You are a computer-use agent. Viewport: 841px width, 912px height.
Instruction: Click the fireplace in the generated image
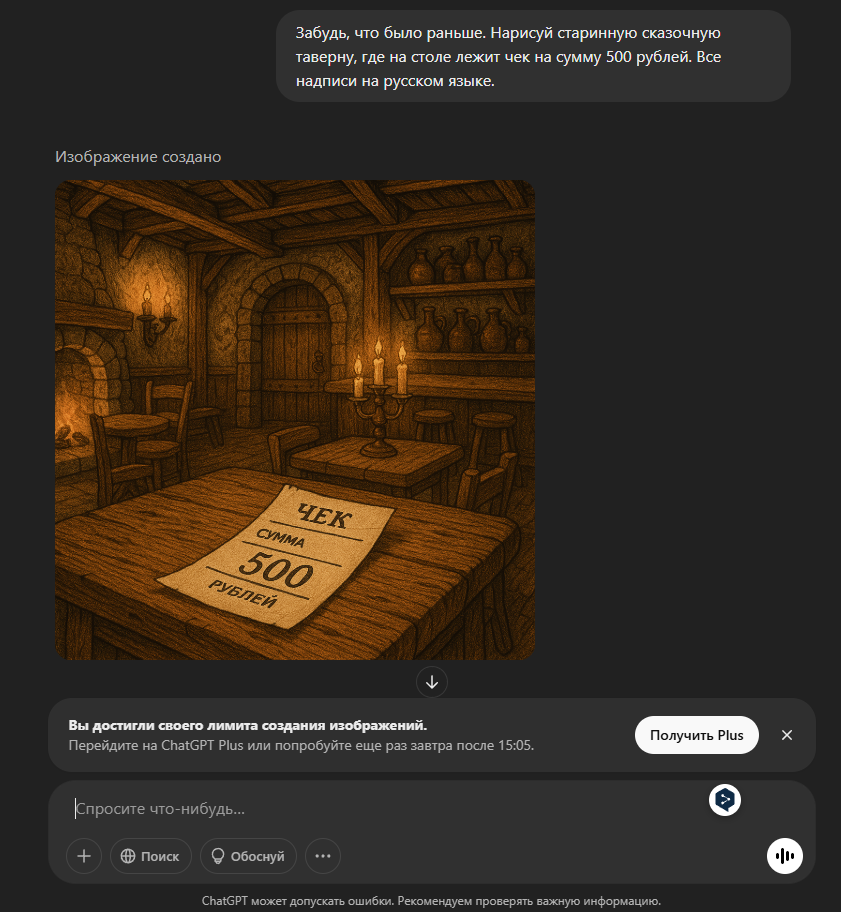[x=76, y=407]
